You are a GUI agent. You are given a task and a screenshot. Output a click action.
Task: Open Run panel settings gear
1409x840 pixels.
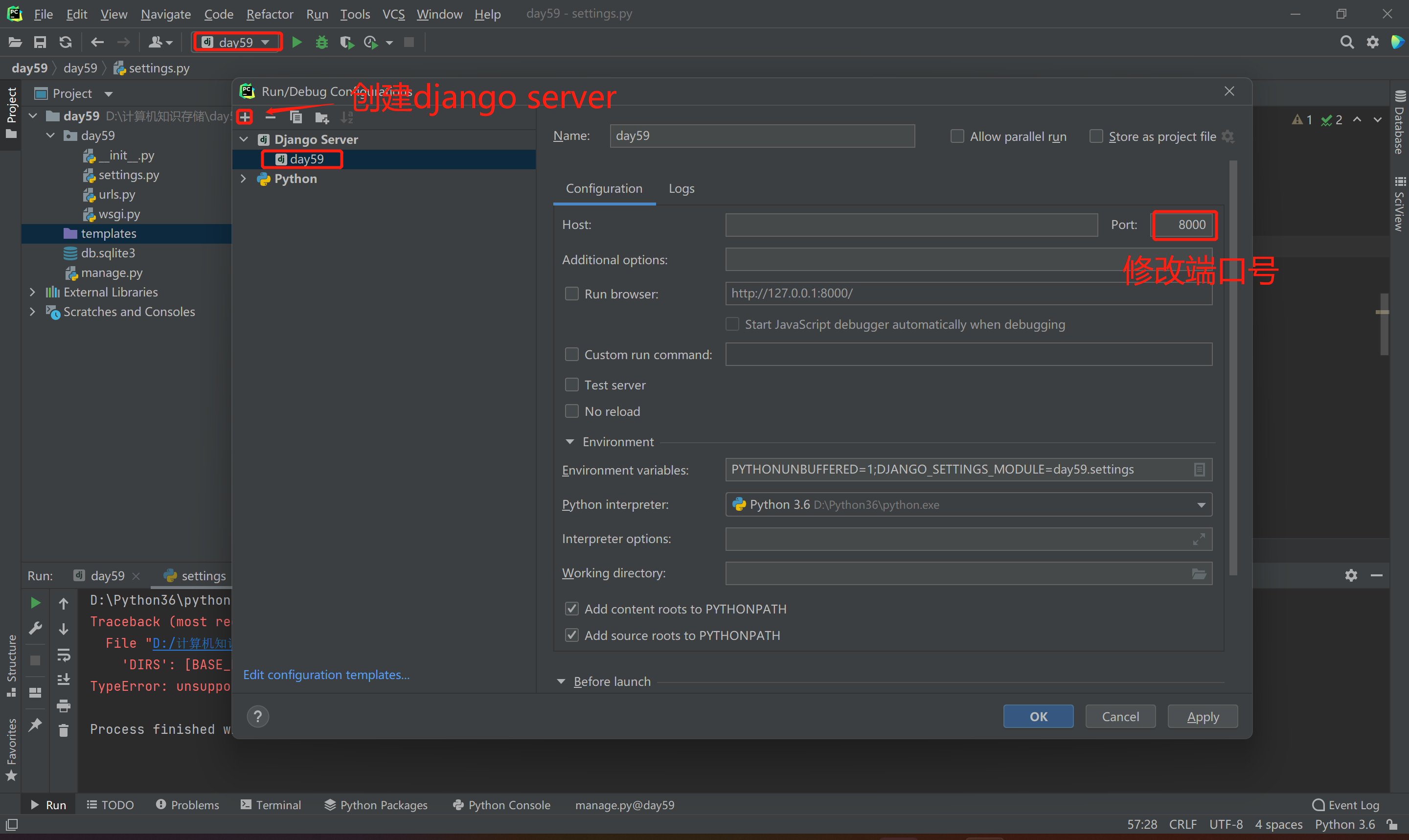[1351, 576]
